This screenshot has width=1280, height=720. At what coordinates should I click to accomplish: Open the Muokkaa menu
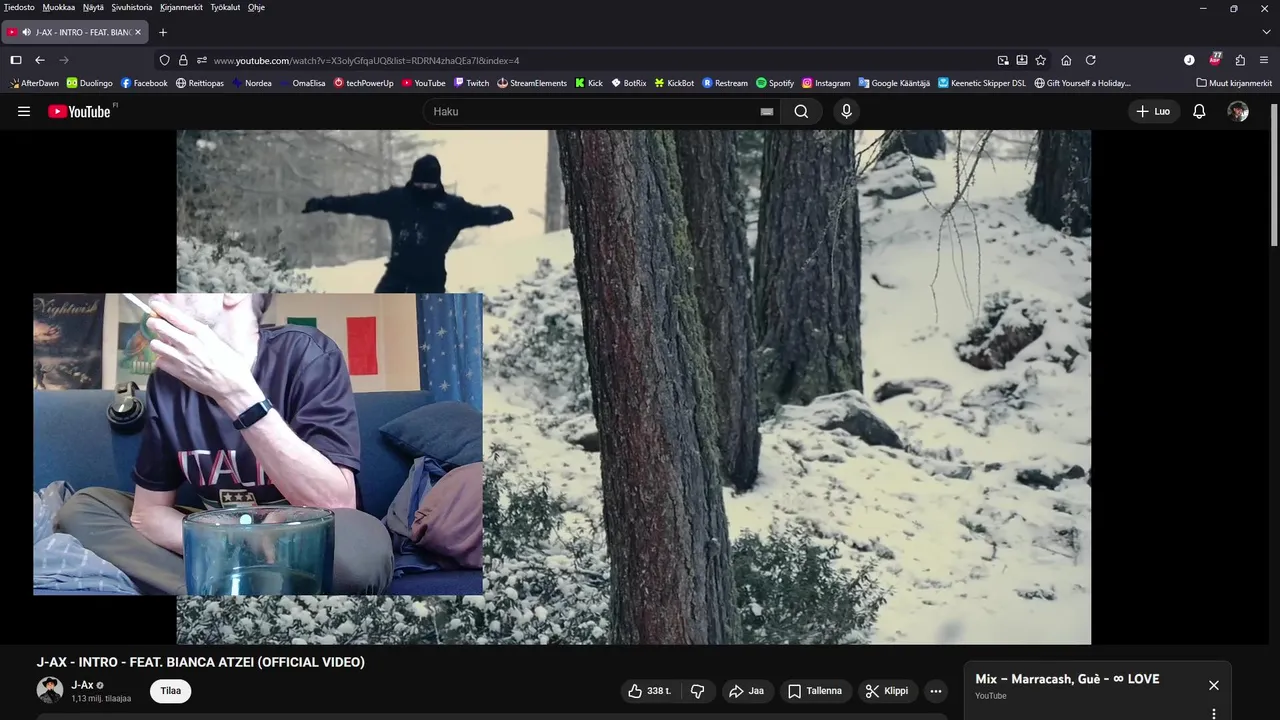(x=59, y=7)
